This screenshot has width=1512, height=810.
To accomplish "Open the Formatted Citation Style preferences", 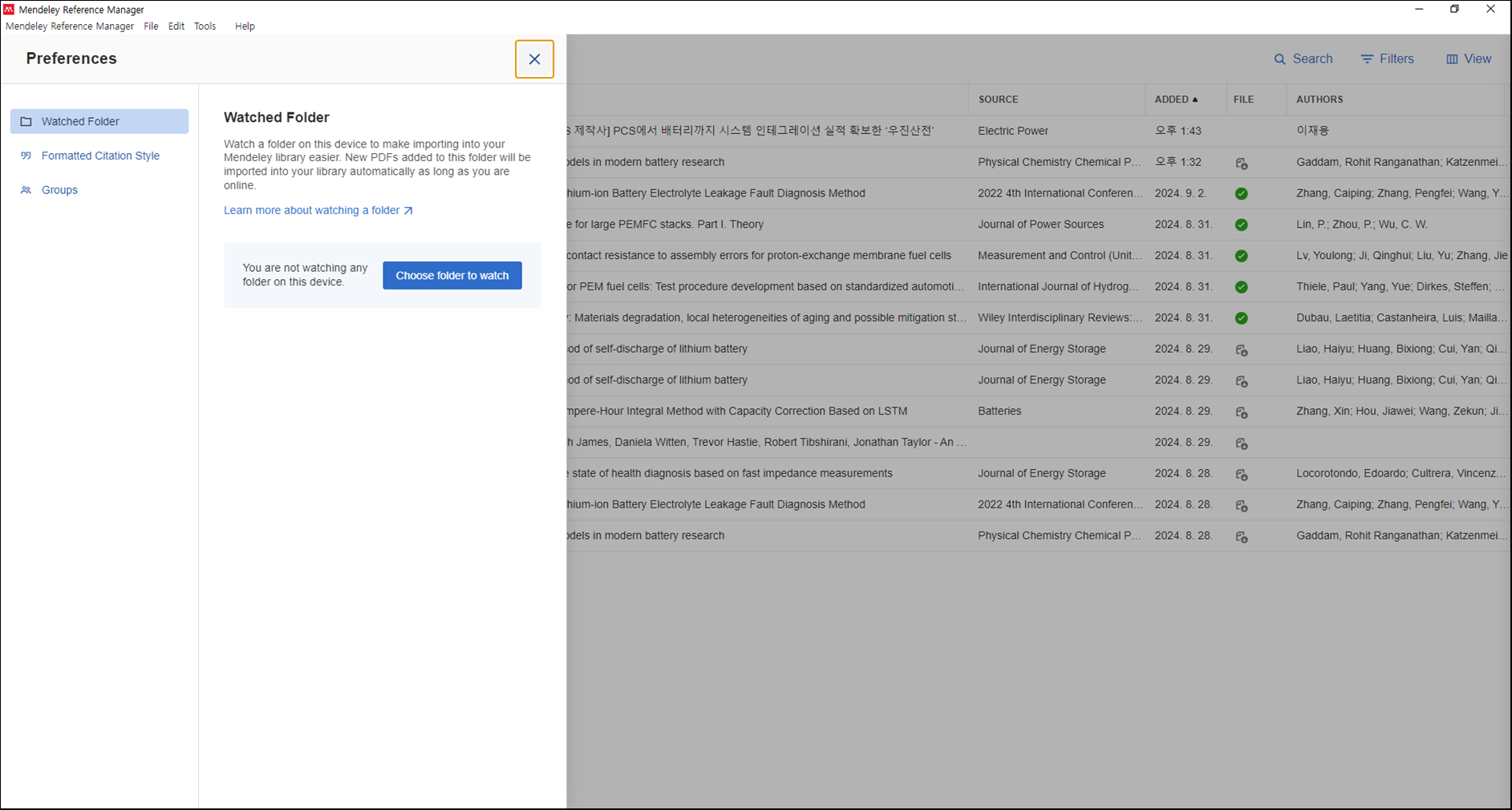I will pos(99,156).
